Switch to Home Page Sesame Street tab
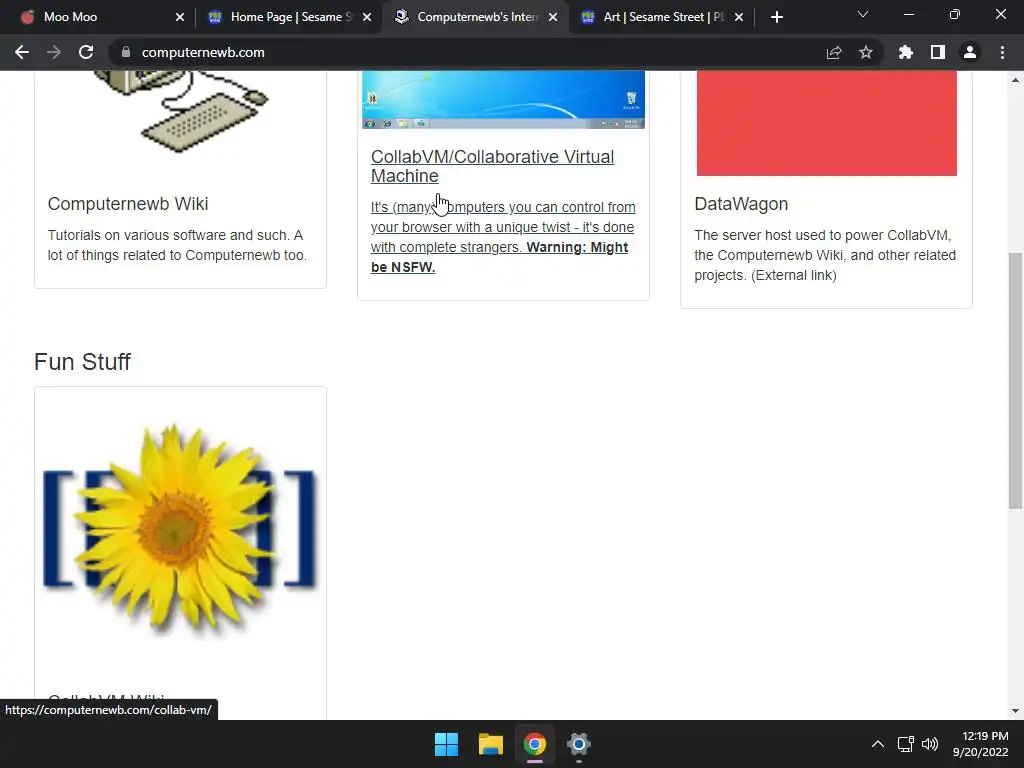Screen dimensions: 1024x768 (x=287, y=17)
